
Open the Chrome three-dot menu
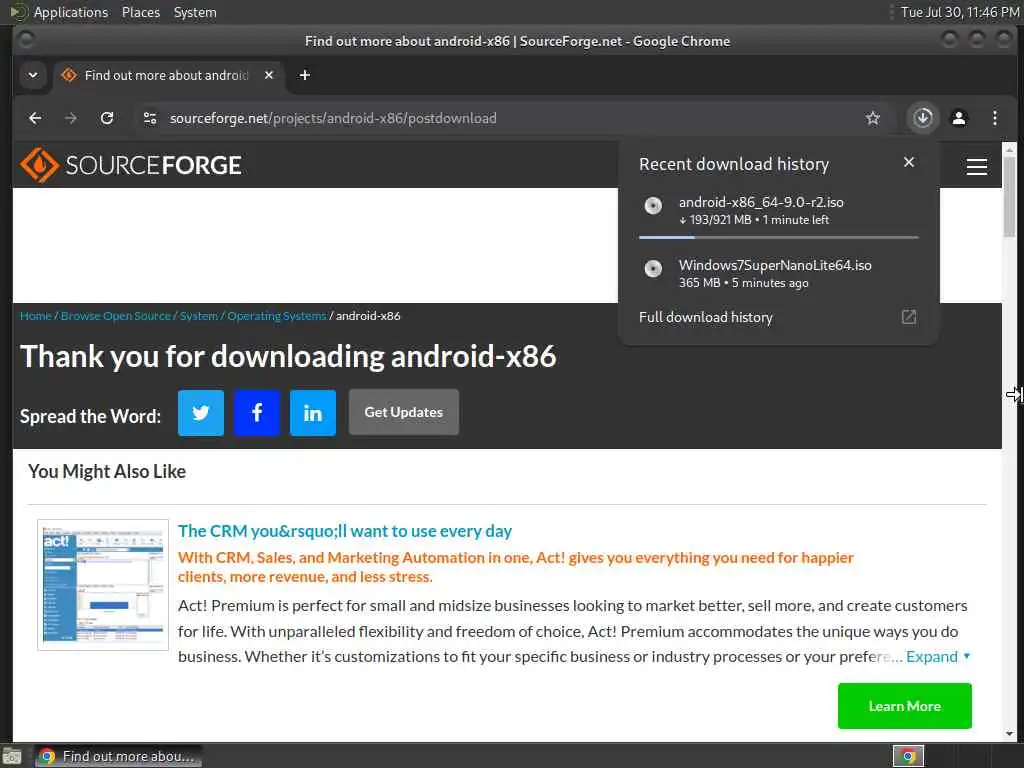click(995, 118)
